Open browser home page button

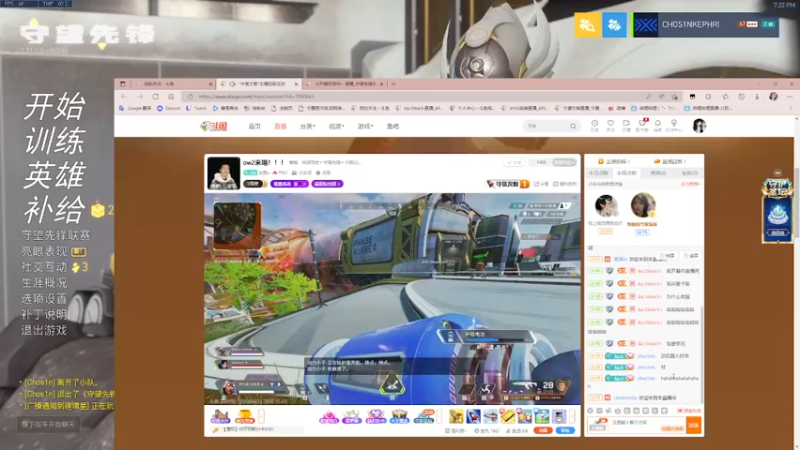(171, 96)
